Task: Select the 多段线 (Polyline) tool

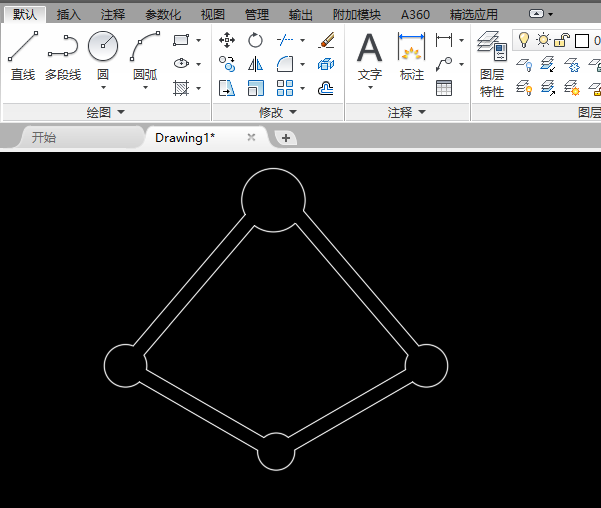Action: click(63, 55)
